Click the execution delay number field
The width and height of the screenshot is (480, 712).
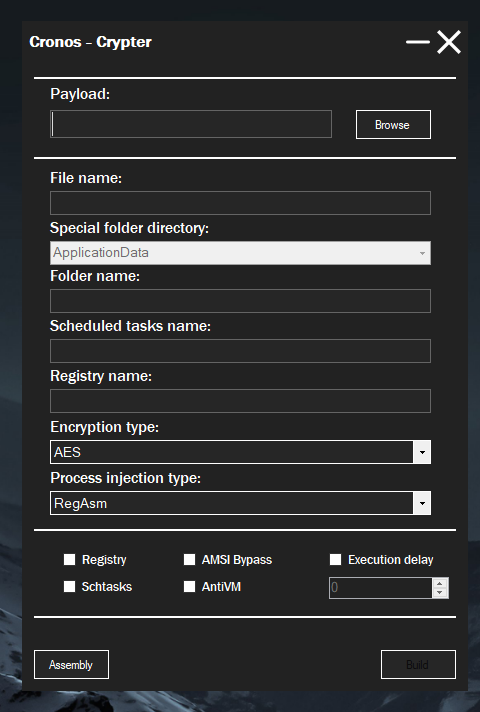click(381, 588)
